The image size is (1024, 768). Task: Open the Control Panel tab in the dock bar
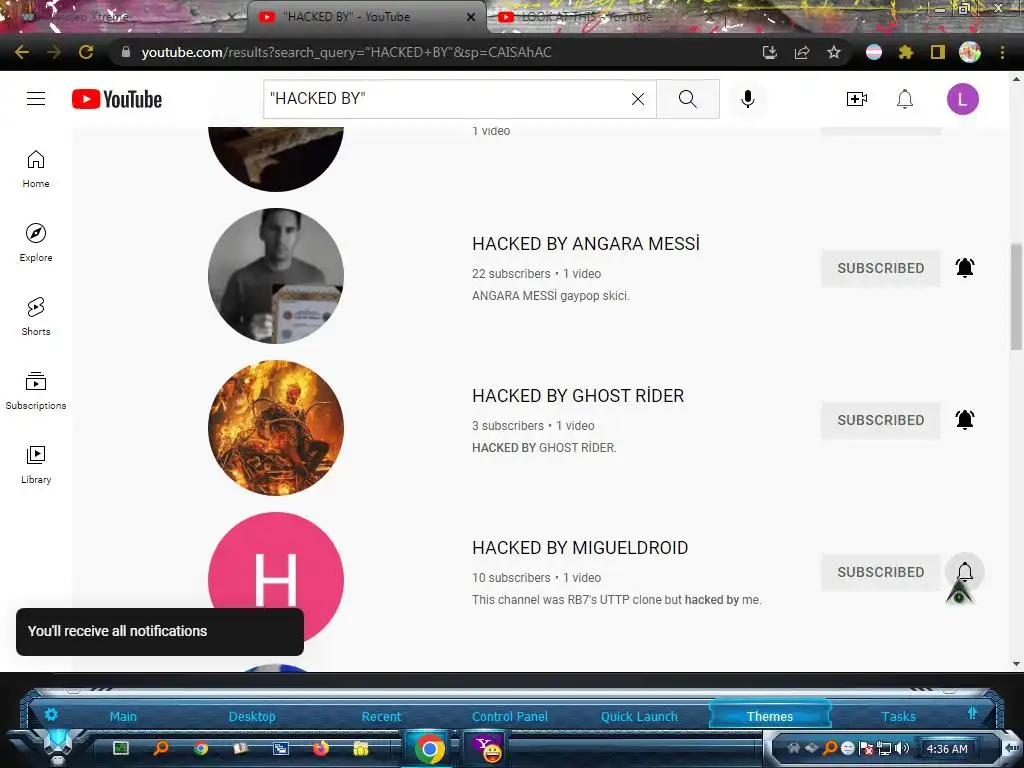coord(510,716)
